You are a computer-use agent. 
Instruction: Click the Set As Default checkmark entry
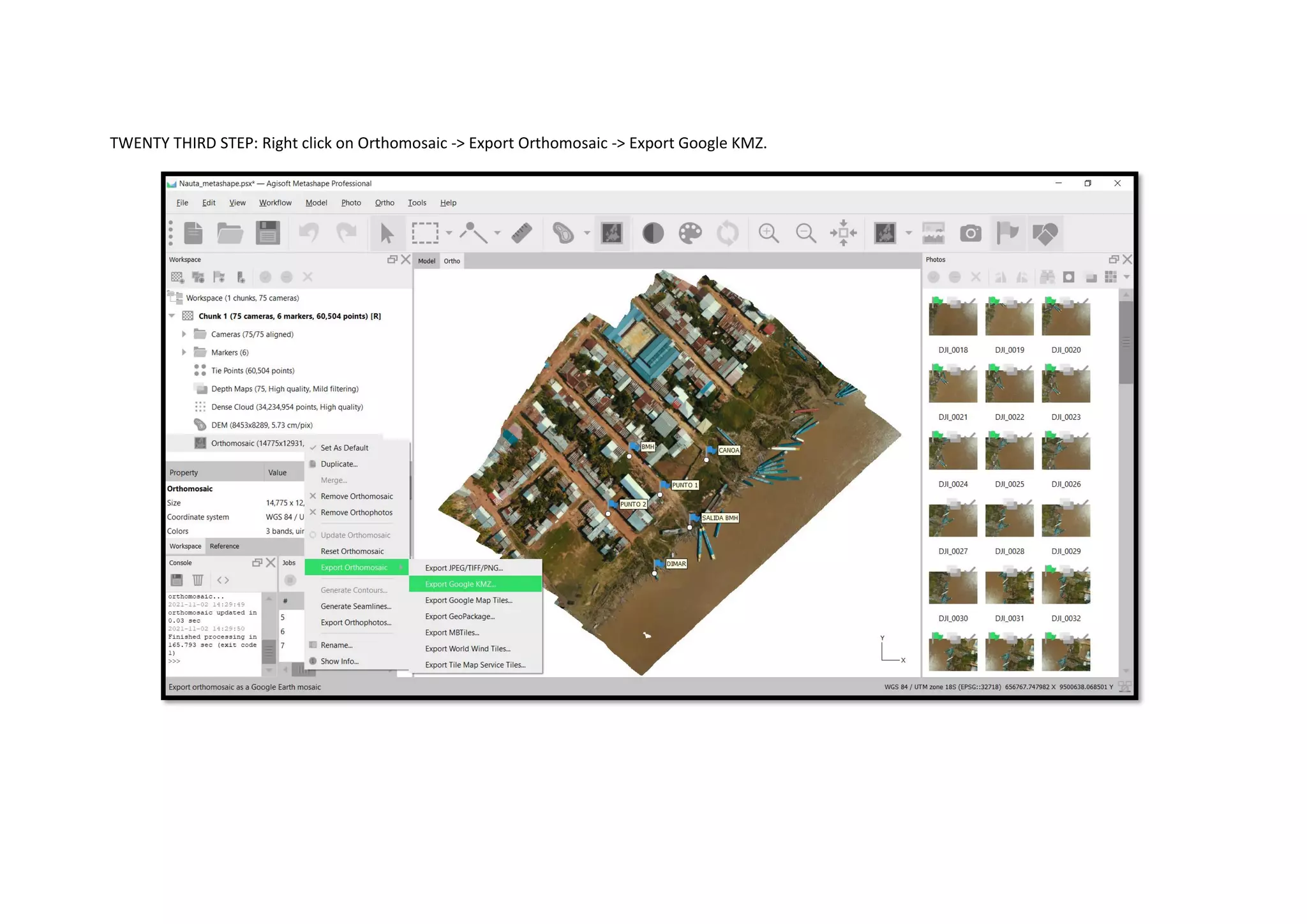click(x=345, y=448)
